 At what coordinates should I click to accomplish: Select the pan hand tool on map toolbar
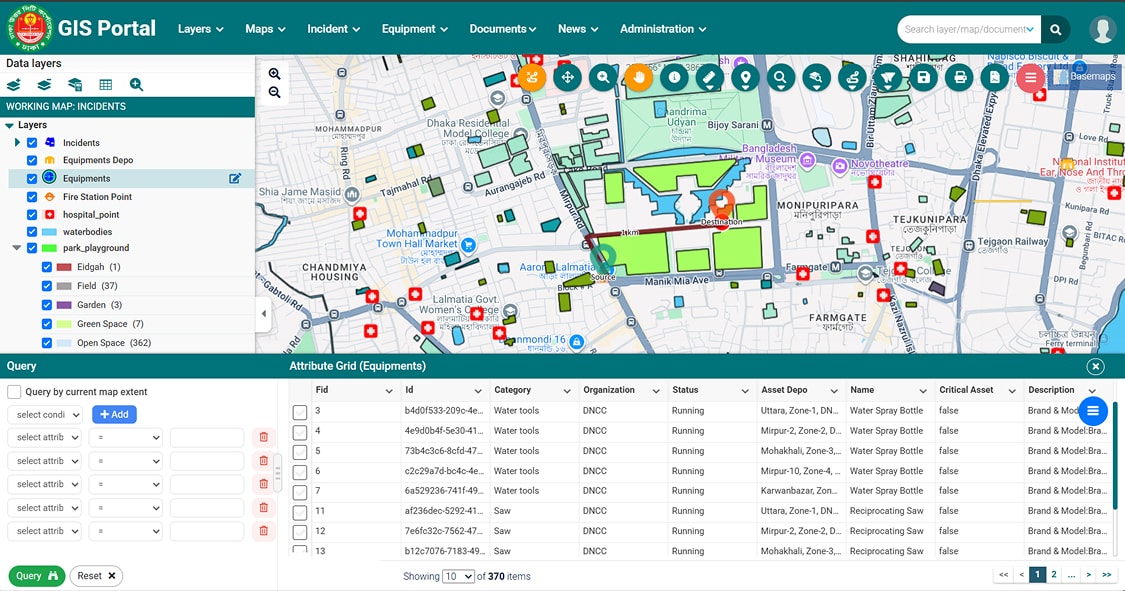(x=638, y=77)
